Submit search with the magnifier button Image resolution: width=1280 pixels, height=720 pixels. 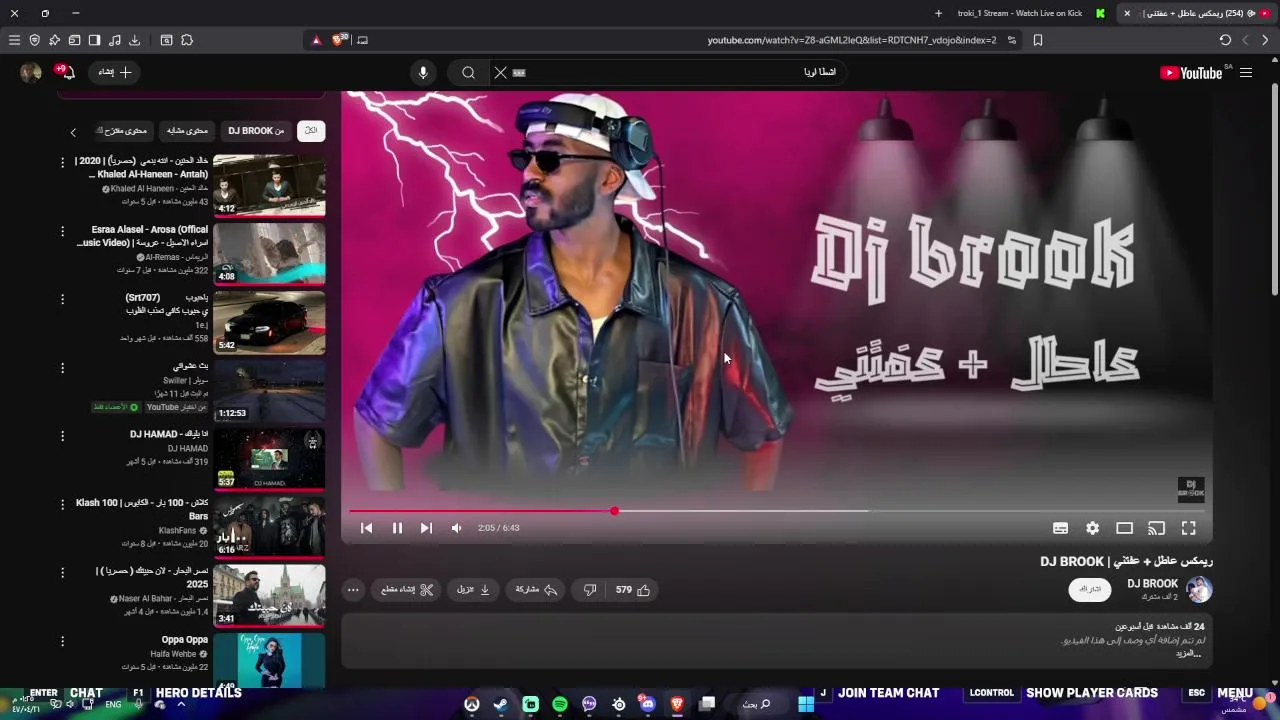pos(468,72)
